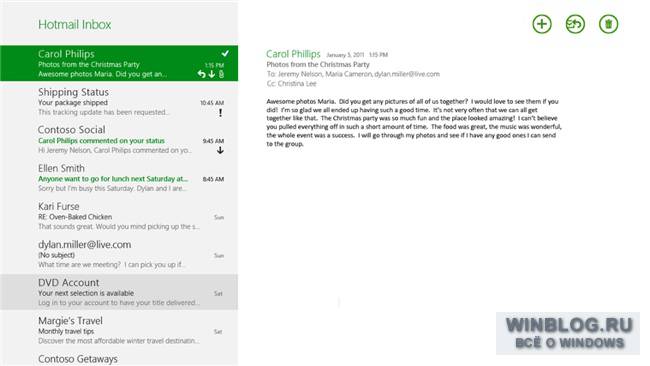Screen dimensions: 650x366
Task: Click the email body paragraph text
Action: [x=414, y=122]
